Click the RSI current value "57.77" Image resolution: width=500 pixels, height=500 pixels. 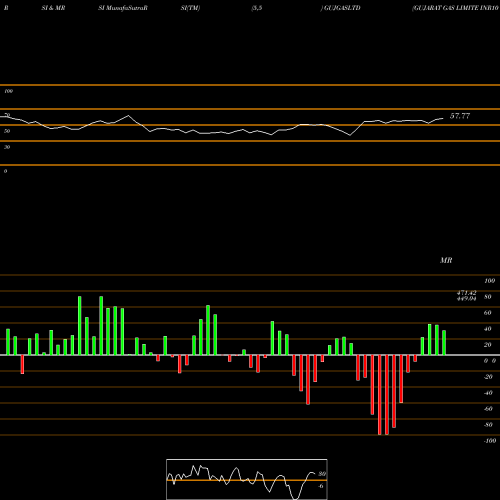460,116
